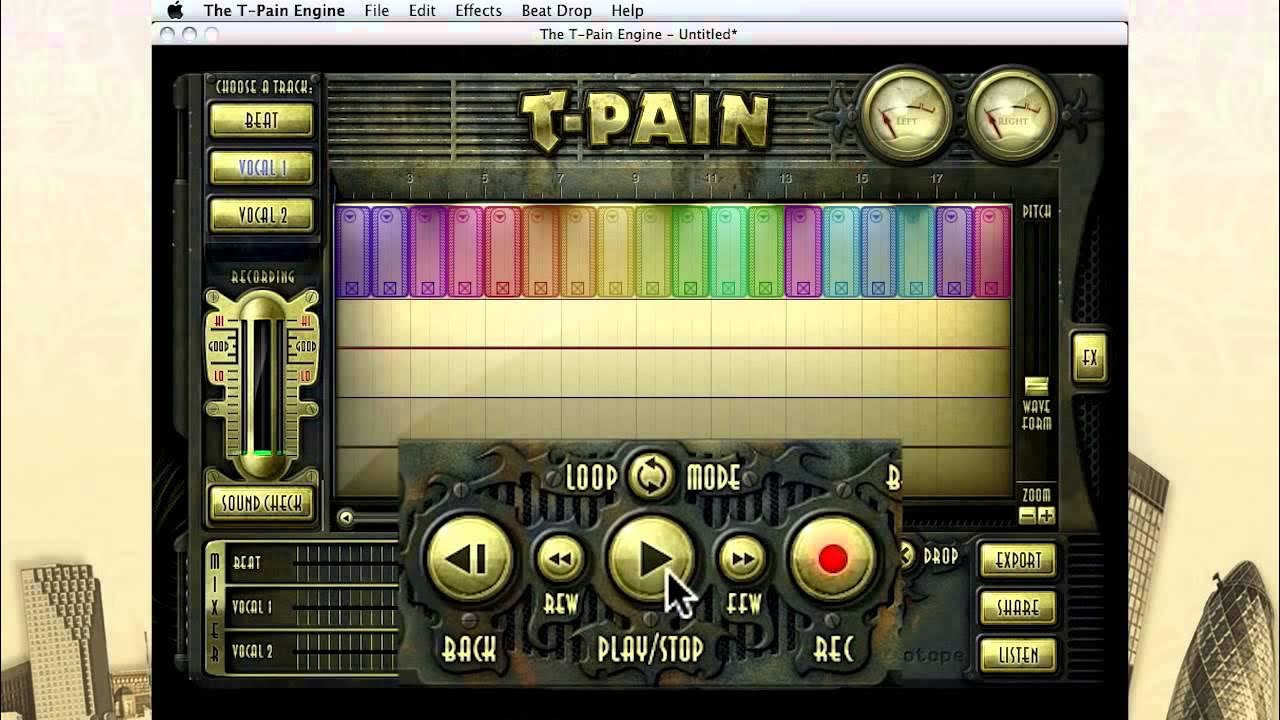Toggle the X checkbox on measure 8 yellow segment
Screen dimensions: 1280x720
tap(616, 288)
